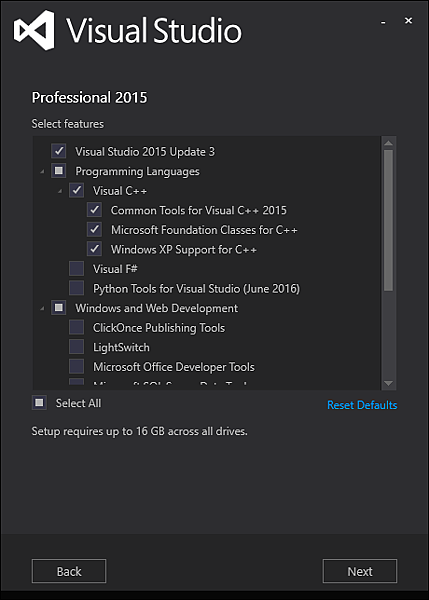
Task: Go to the Back button
Action: [69, 571]
